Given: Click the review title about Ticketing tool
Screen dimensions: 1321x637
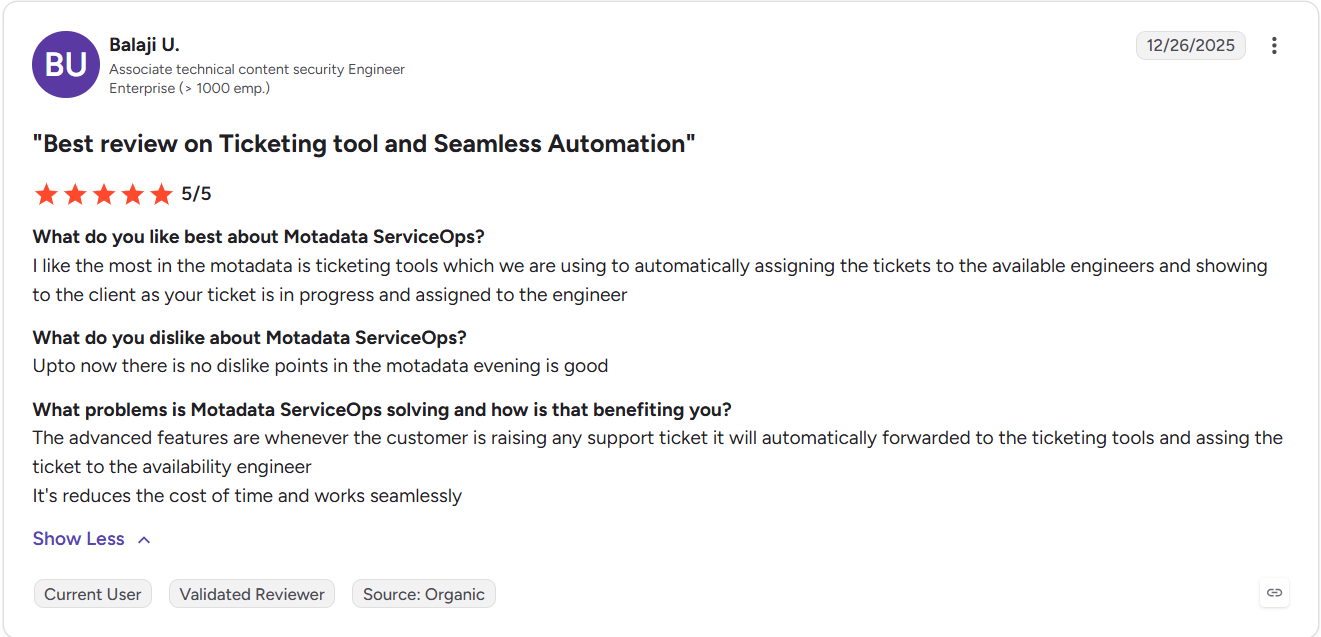Looking at the screenshot, I should click(364, 143).
